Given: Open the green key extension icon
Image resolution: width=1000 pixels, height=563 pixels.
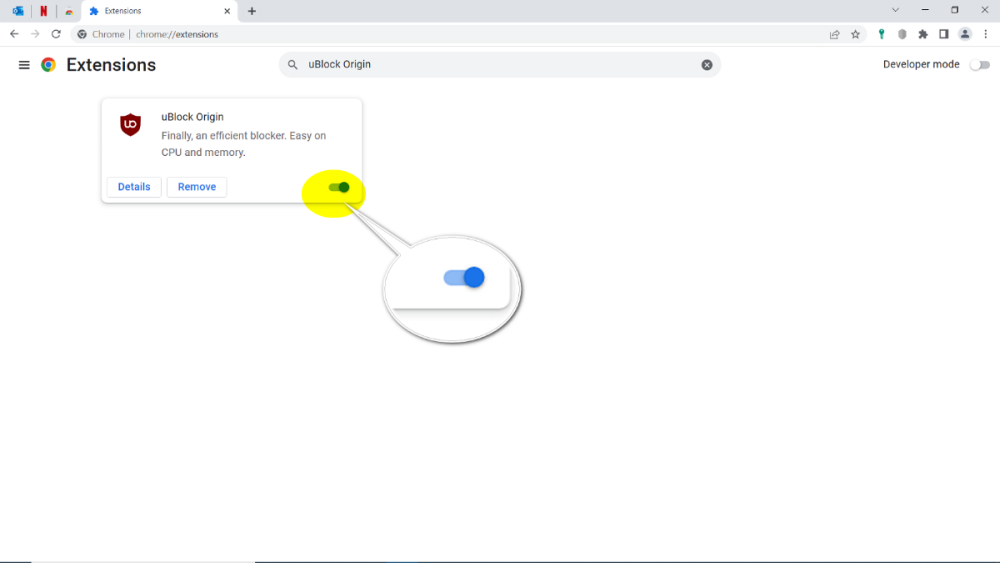Looking at the screenshot, I should point(881,34).
